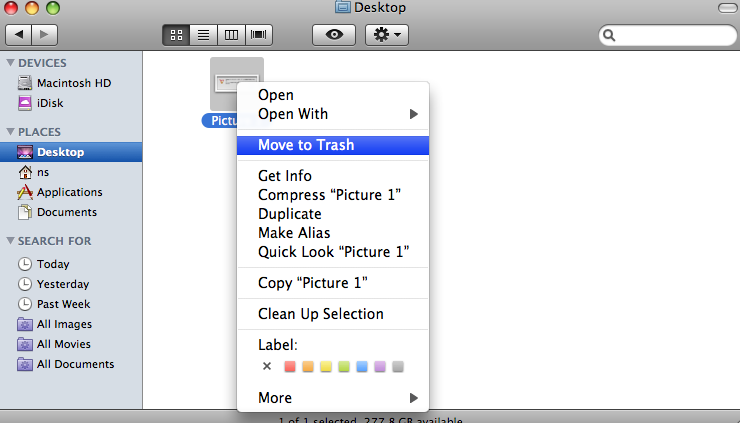The image size is (740, 423).
Task: Collapse the PLACES sidebar section
Action: pyautogui.click(x=10, y=132)
